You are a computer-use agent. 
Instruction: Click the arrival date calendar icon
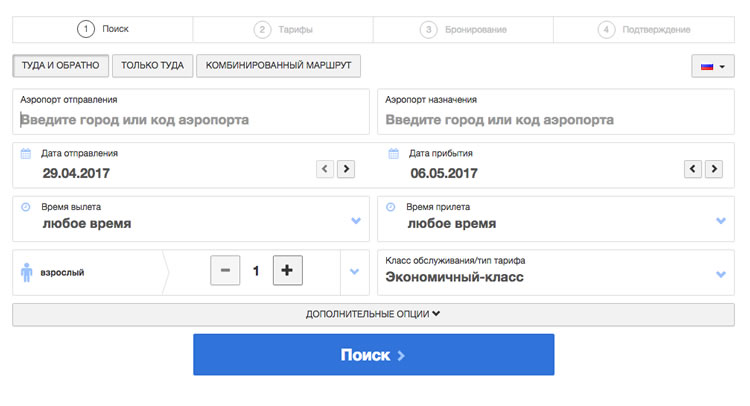392,154
